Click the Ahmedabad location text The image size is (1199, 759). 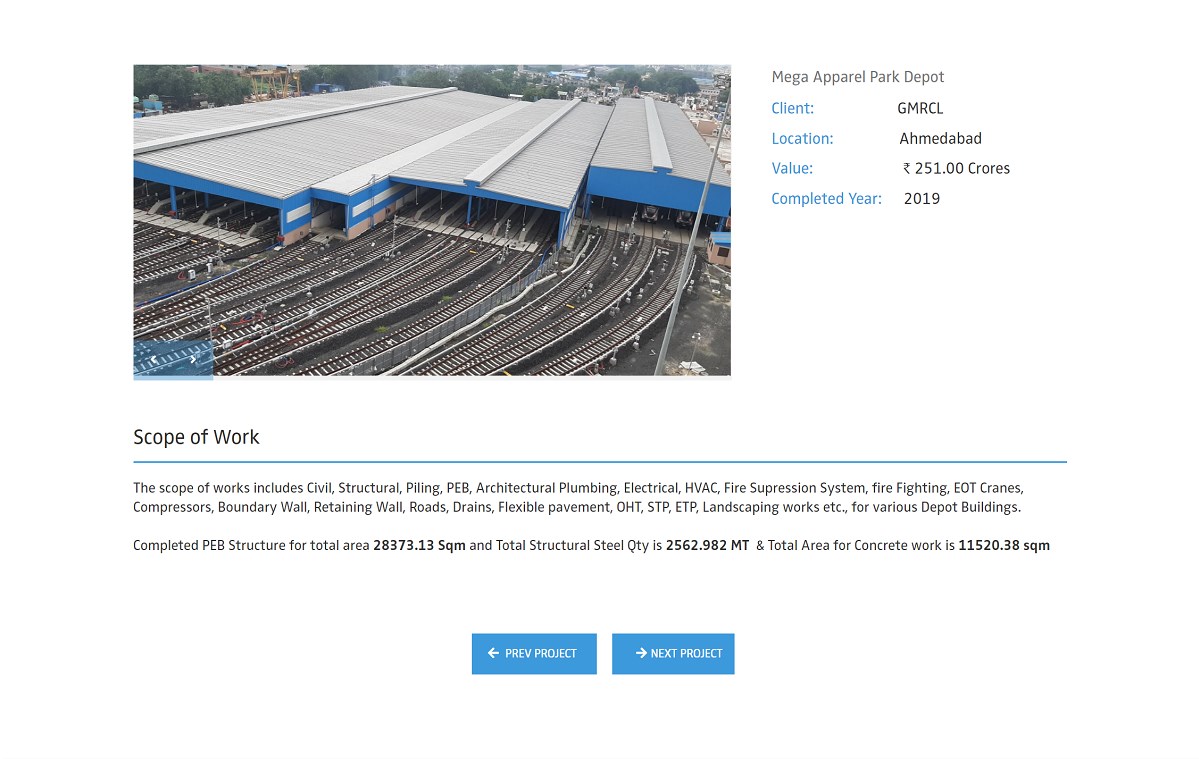coord(939,138)
